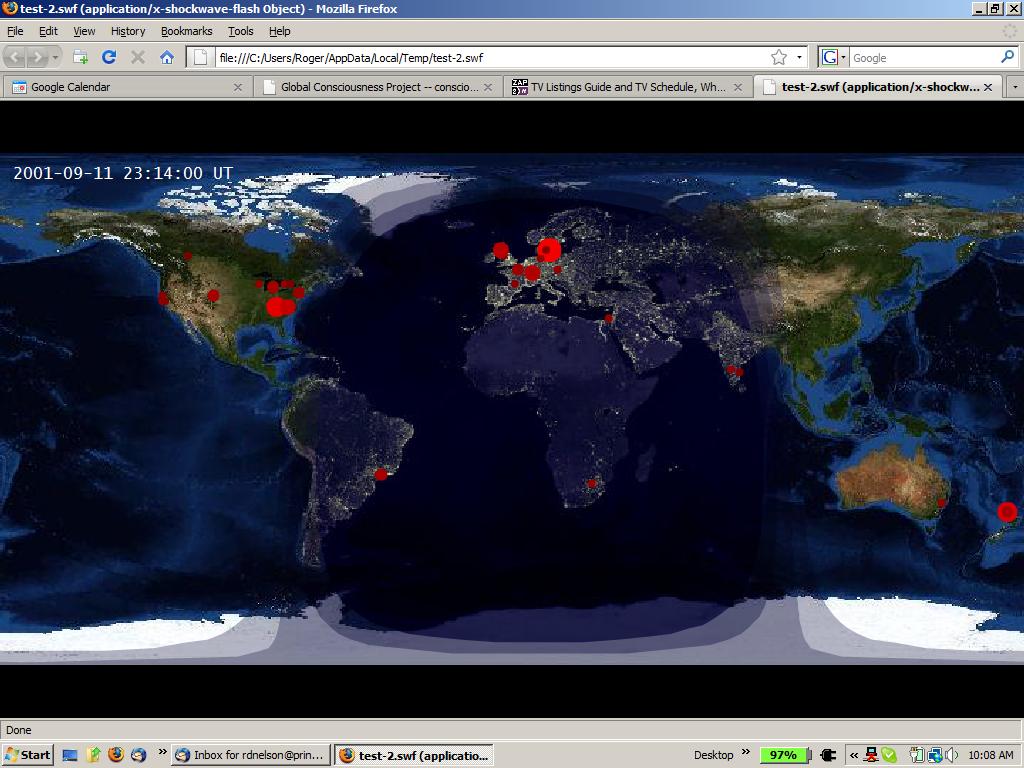Open the list all tabs dropdown
1024x768 pixels.
pyautogui.click(x=1014, y=87)
